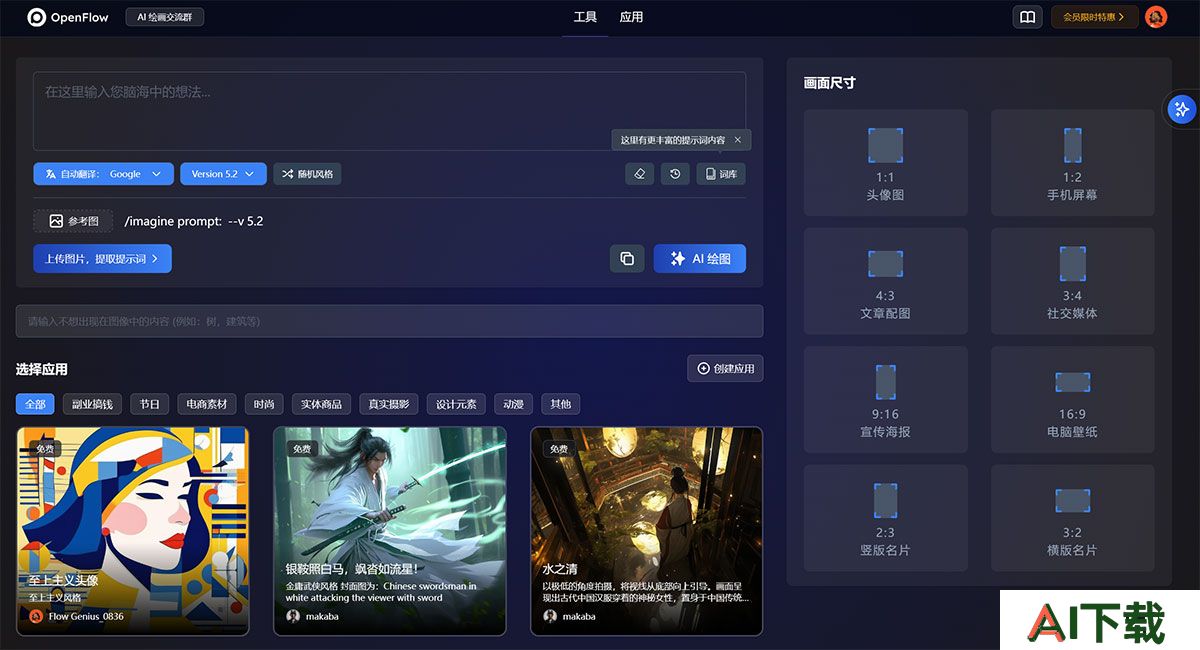Open Version 5.2 dropdown
Viewport: 1200px width, 650px height.
click(223, 174)
